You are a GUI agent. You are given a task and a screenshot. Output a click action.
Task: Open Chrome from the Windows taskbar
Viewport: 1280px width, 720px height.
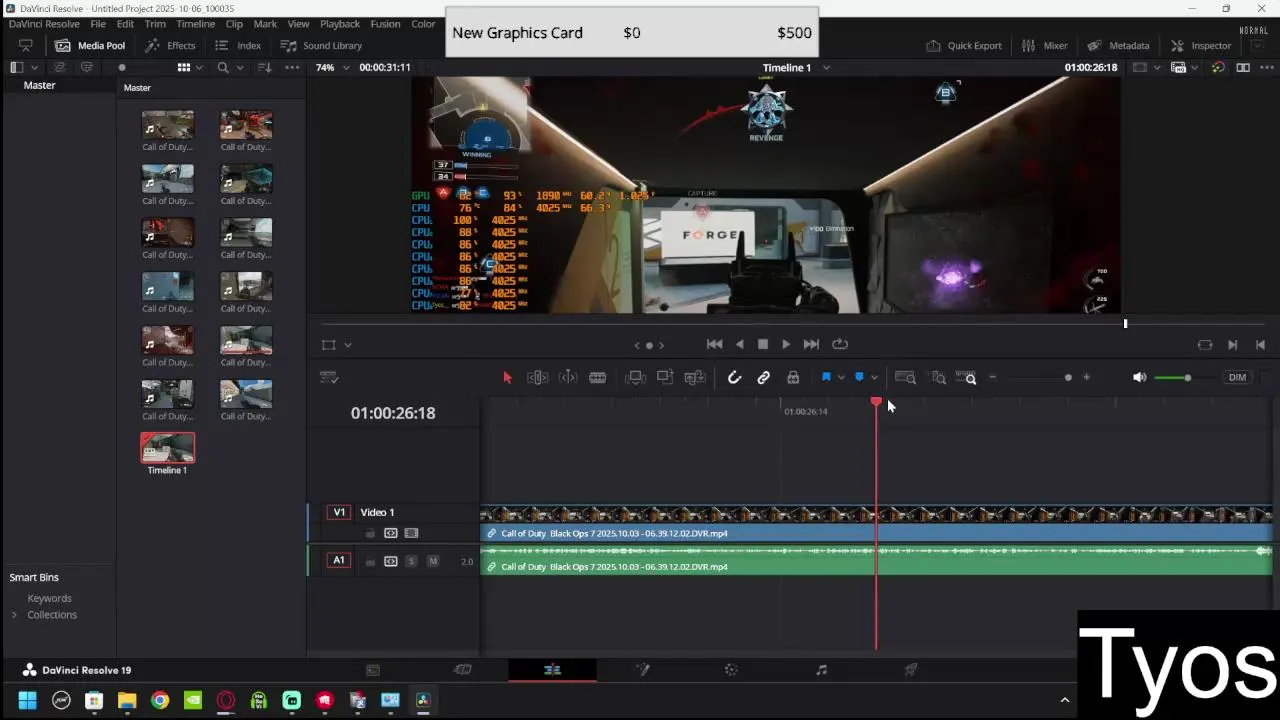(x=160, y=700)
